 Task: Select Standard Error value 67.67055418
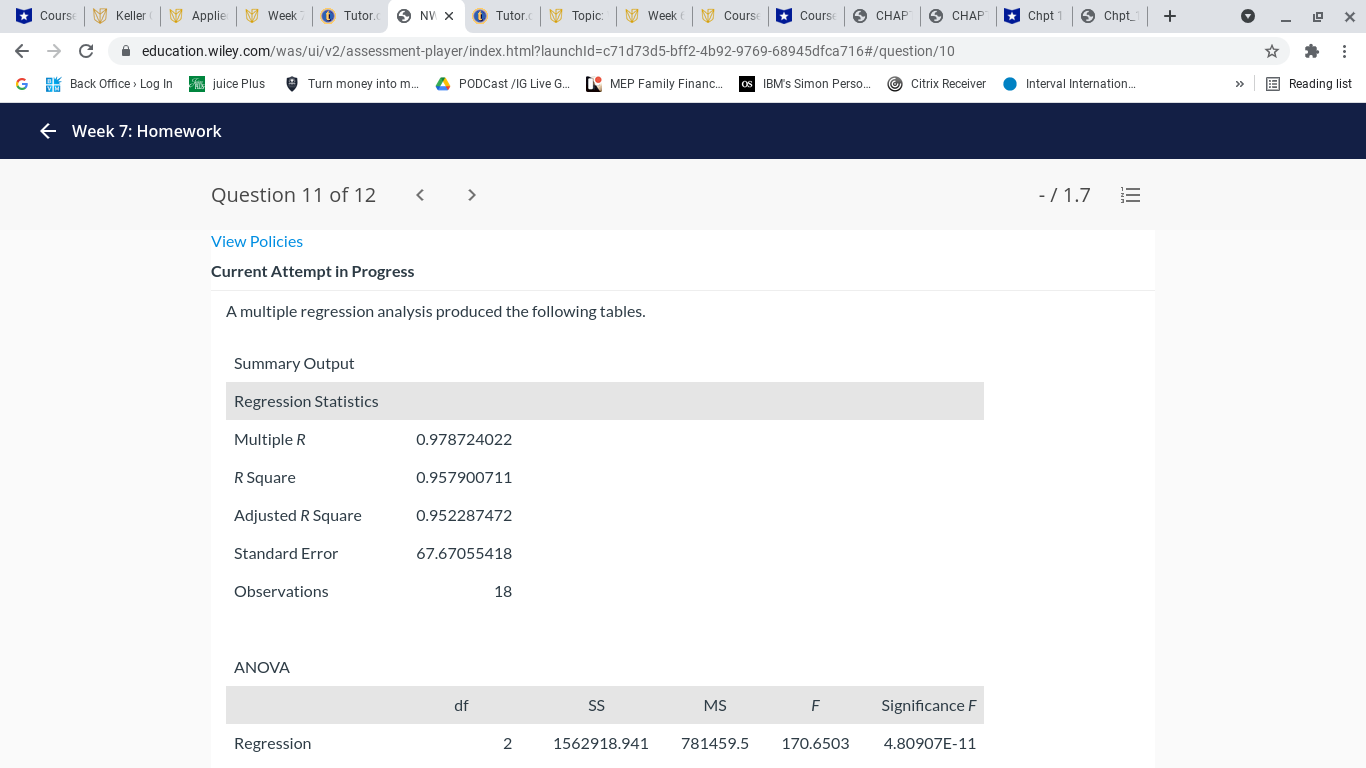click(464, 553)
